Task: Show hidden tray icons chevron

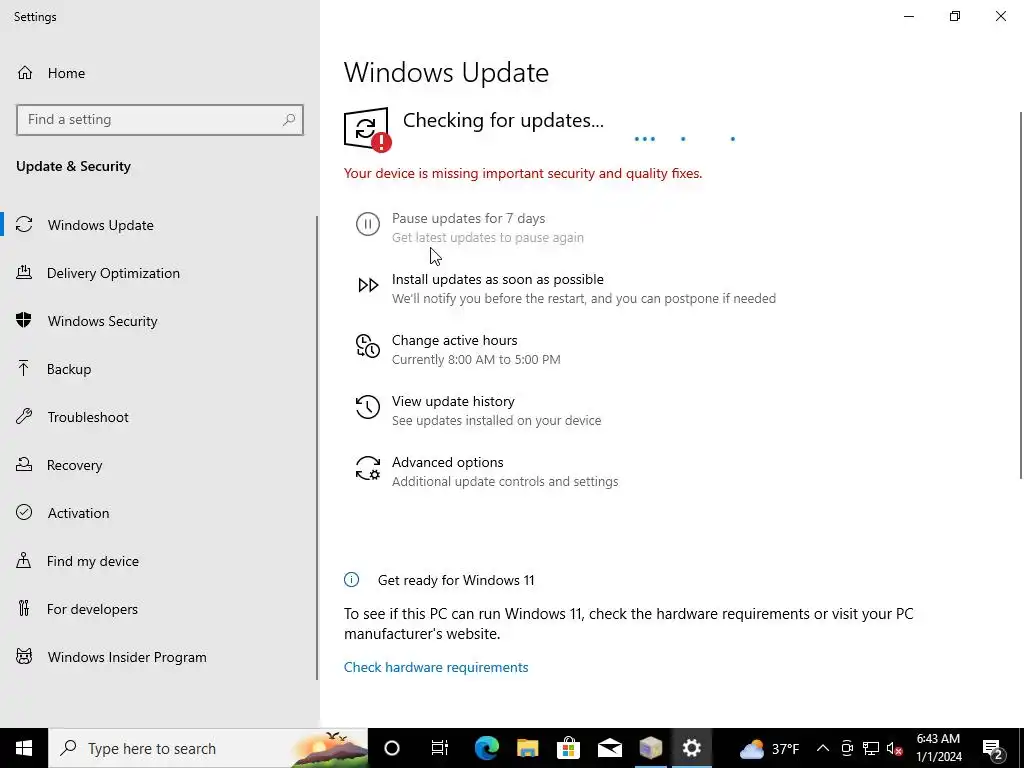Action: pyautogui.click(x=823, y=748)
